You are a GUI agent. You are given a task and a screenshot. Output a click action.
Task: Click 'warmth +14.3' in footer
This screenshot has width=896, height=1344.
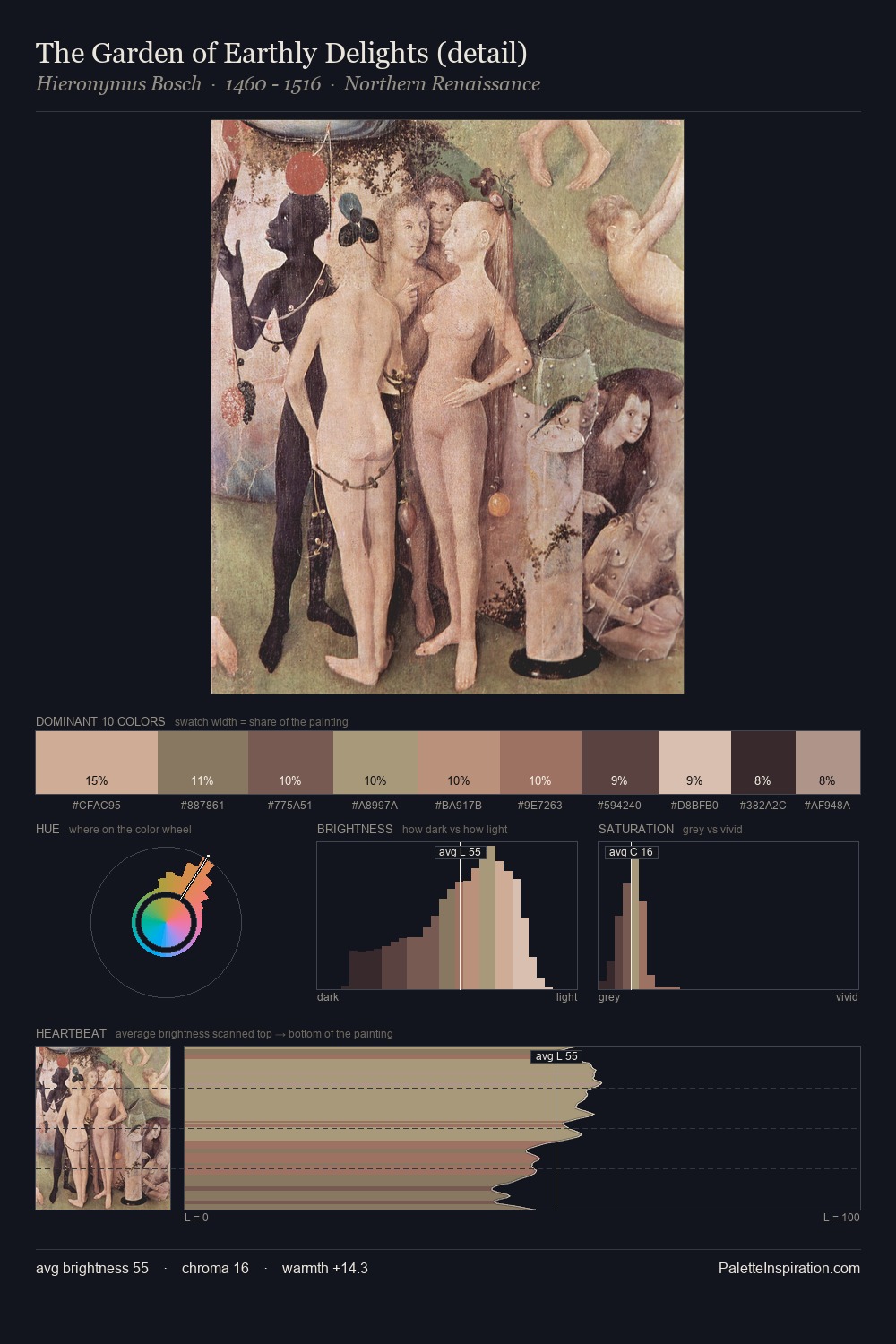325,1269
